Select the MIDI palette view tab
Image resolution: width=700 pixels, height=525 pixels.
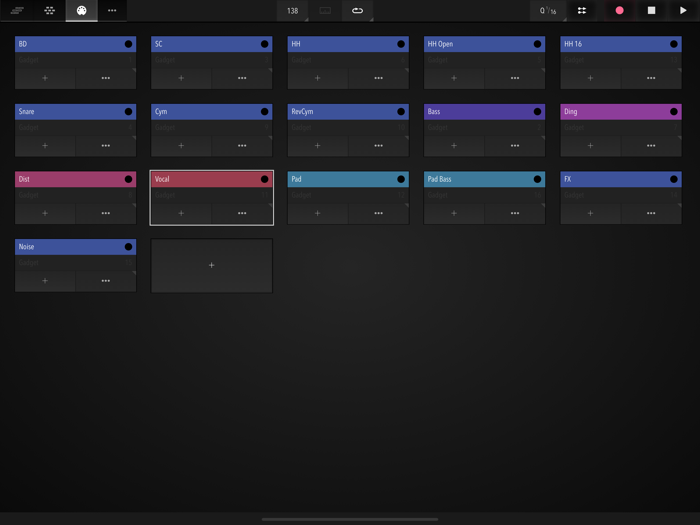coord(81,10)
